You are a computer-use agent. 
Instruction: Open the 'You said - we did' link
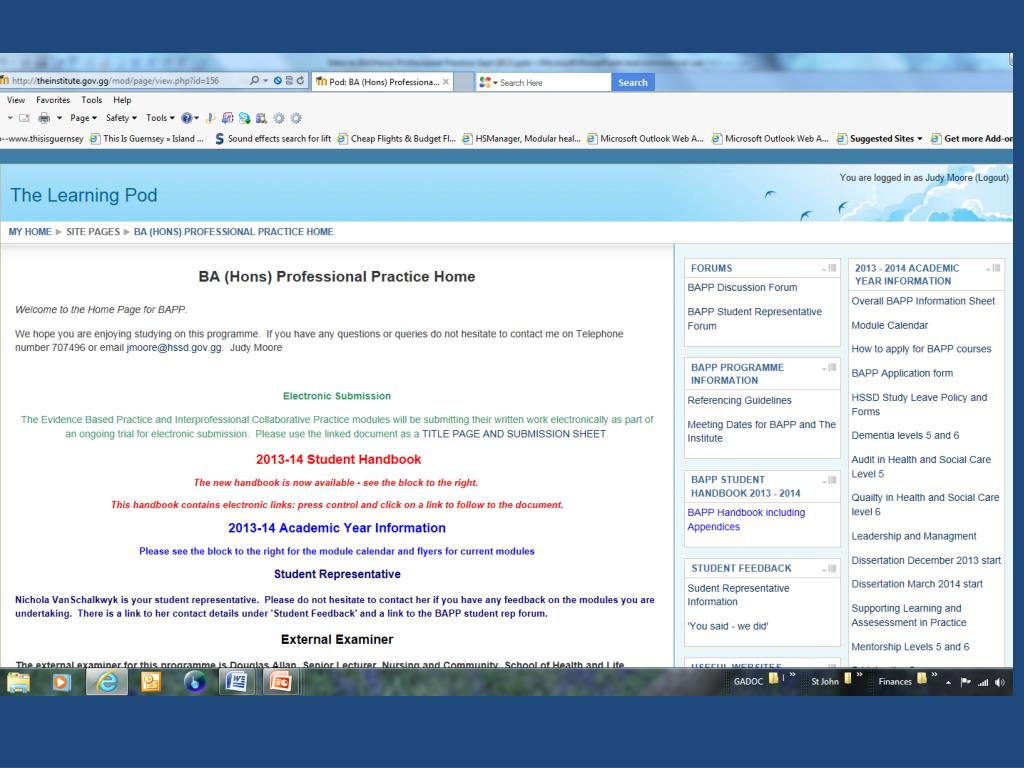tap(728, 626)
